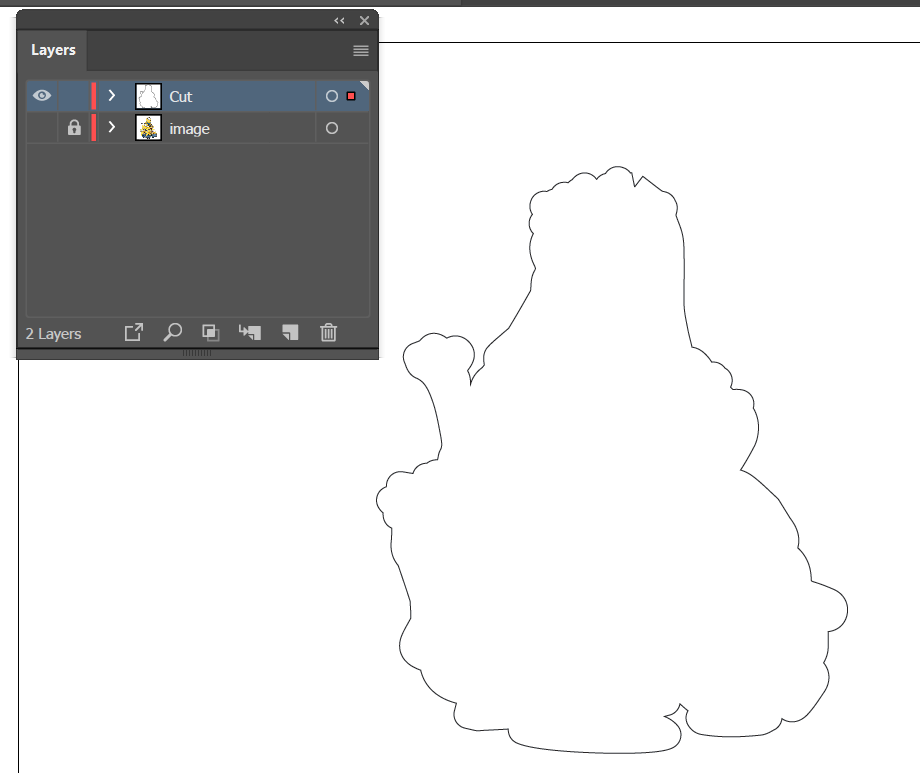
Task: Click the Make/Release Clipping Mask icon
Action: (x=210, y=332)
